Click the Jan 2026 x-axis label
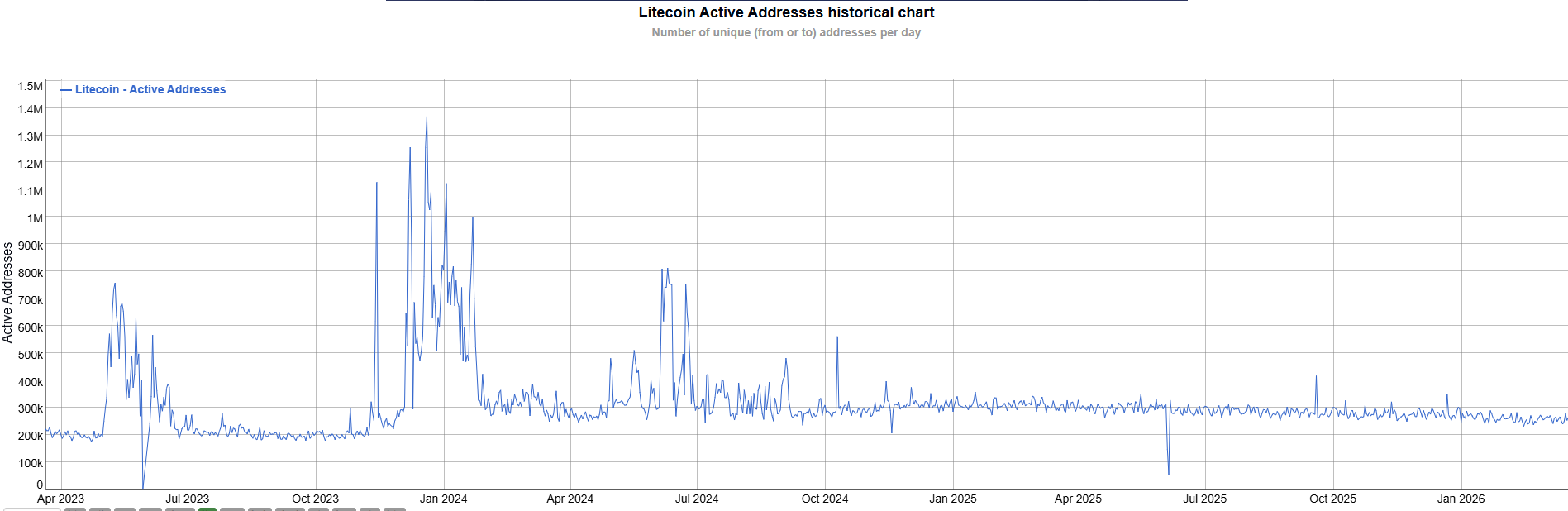Screen dimensions: 1568x511 pyautogui.click(x=1461, y=499)
